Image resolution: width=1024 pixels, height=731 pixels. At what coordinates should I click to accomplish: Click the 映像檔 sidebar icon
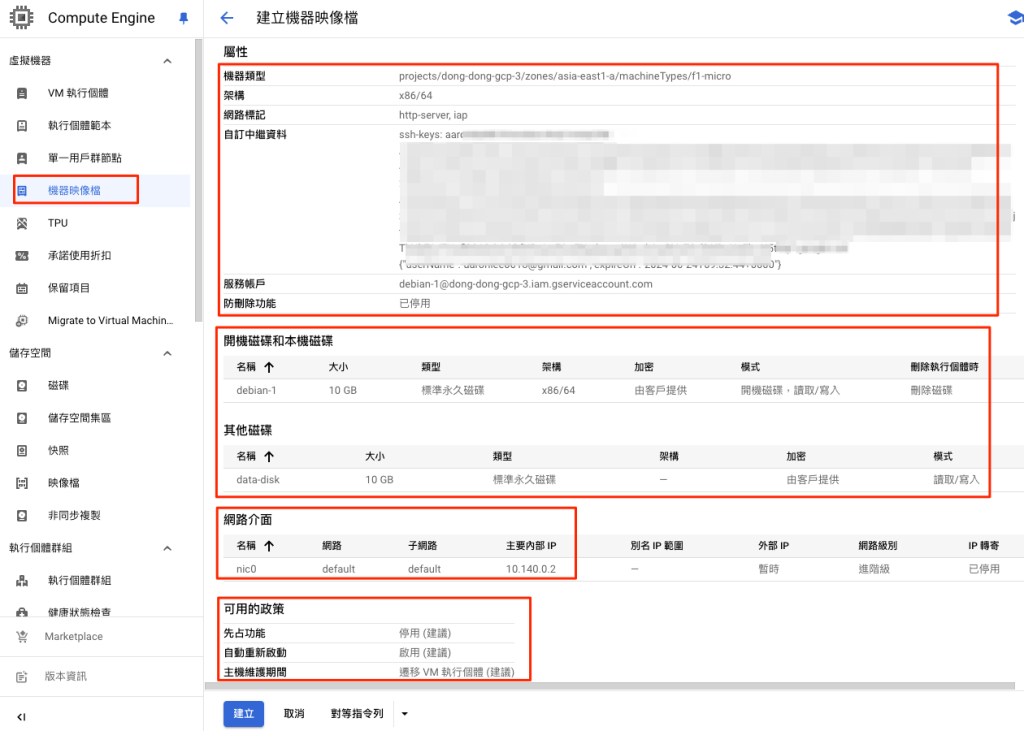pyautogui.click(x=22, y=483)
